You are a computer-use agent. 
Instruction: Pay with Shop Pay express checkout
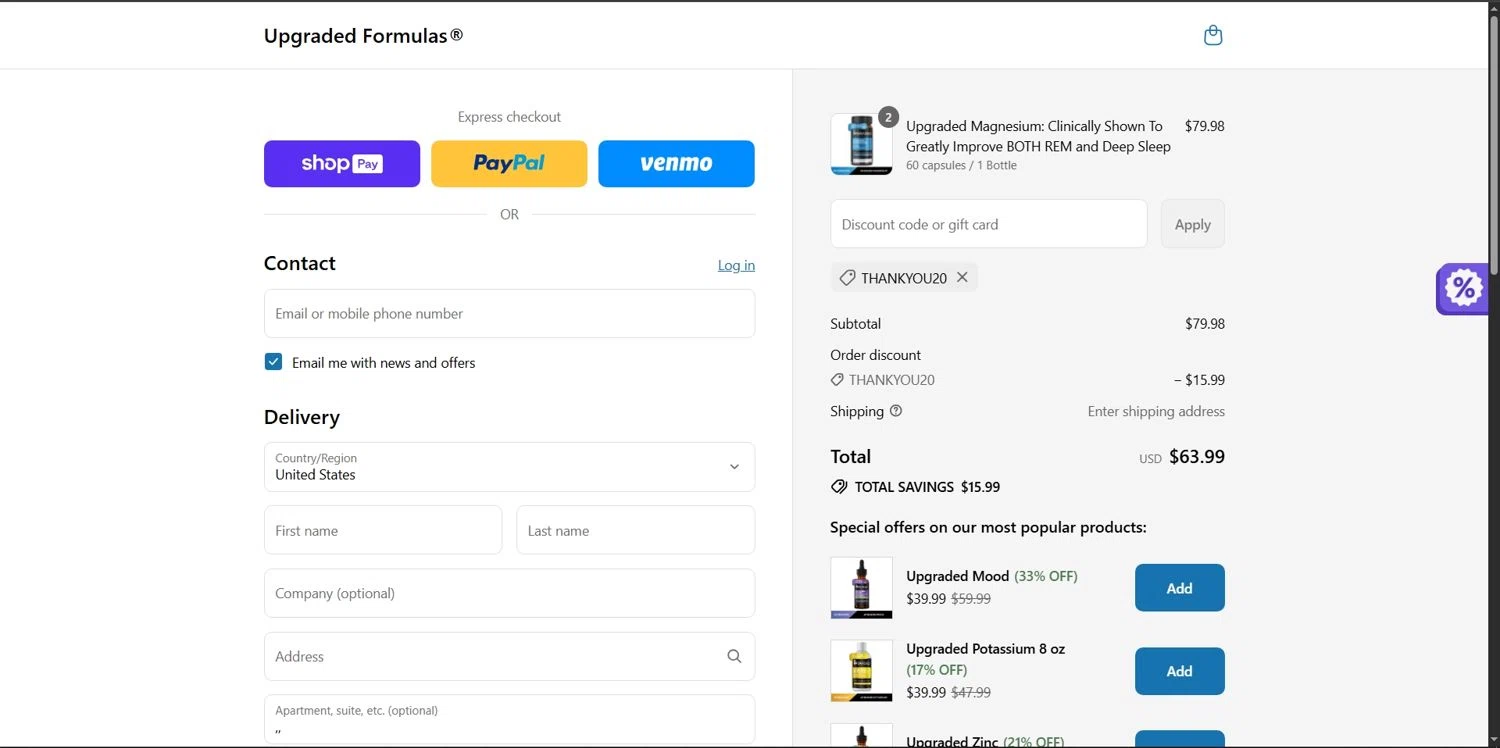342,164
